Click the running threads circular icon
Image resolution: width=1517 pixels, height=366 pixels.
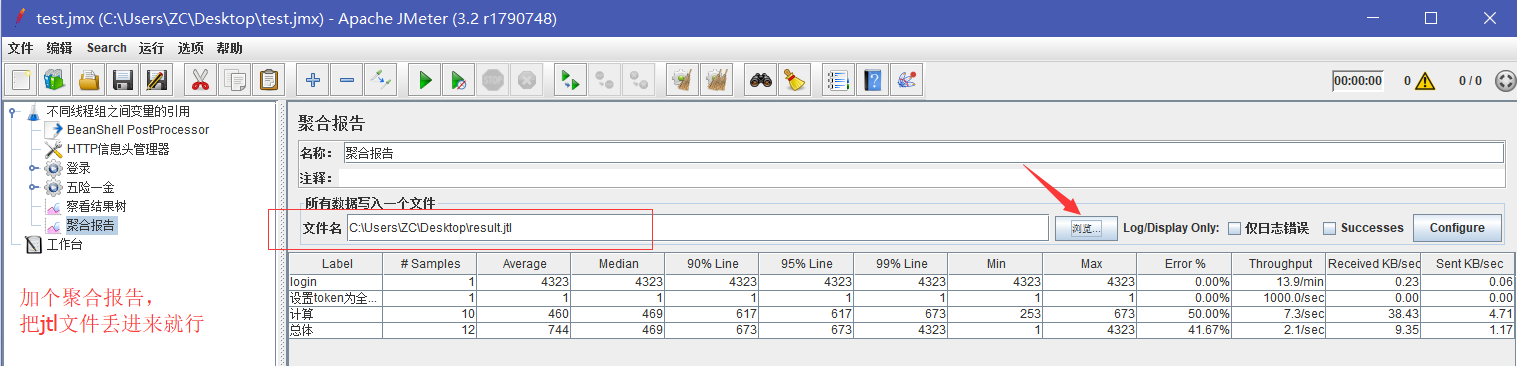coord(1506,81)
